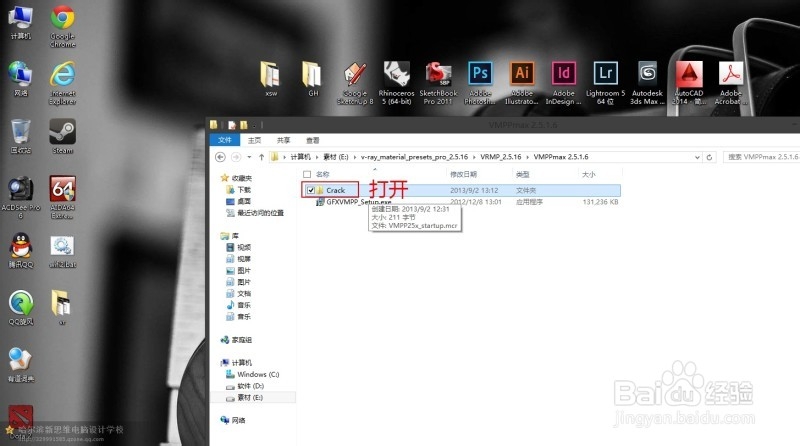
Task: Select 网络 in Explorer navigation pane
Action: 233,420
